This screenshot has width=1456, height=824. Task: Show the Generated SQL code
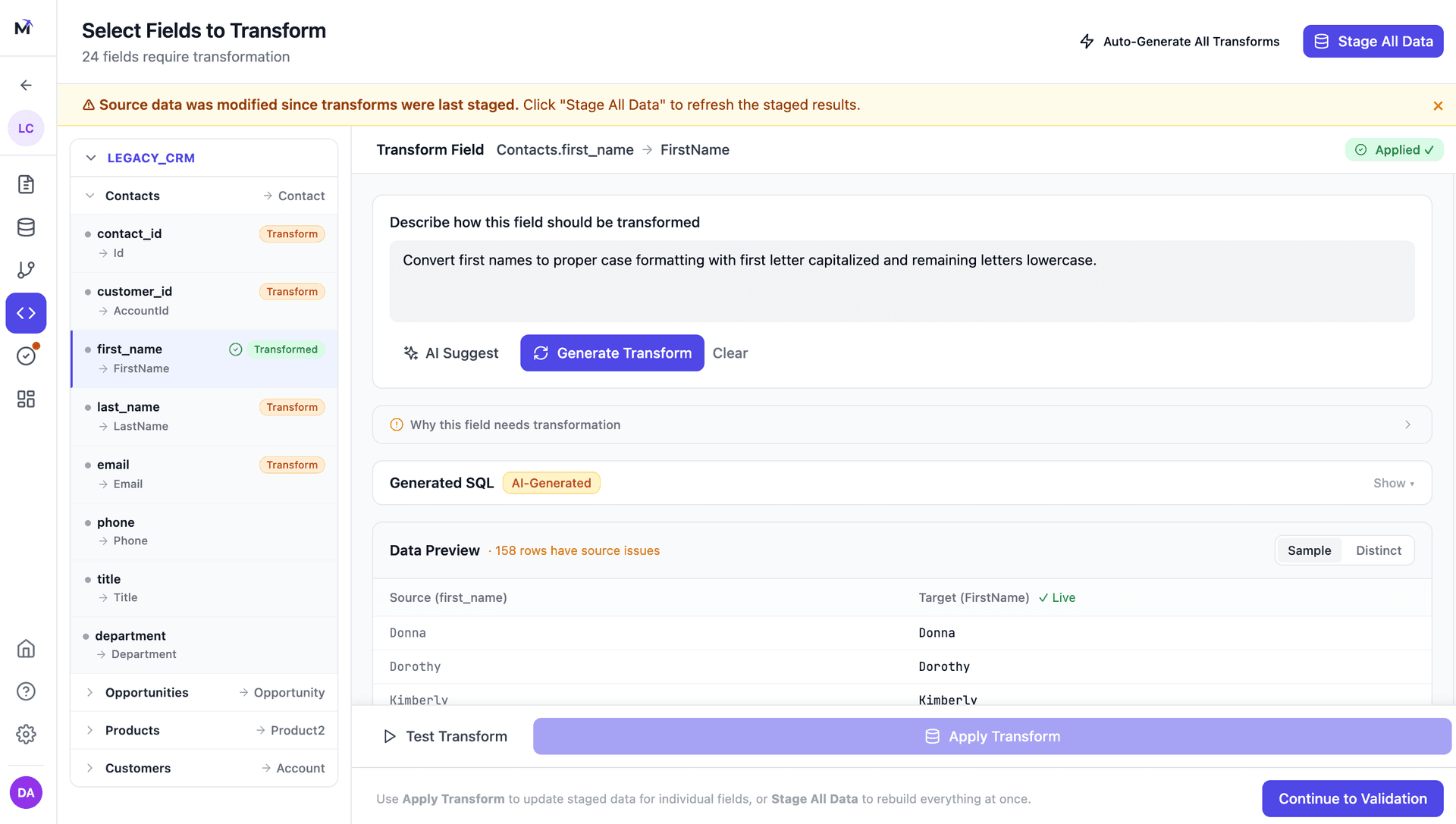[x=1394, y=483]
